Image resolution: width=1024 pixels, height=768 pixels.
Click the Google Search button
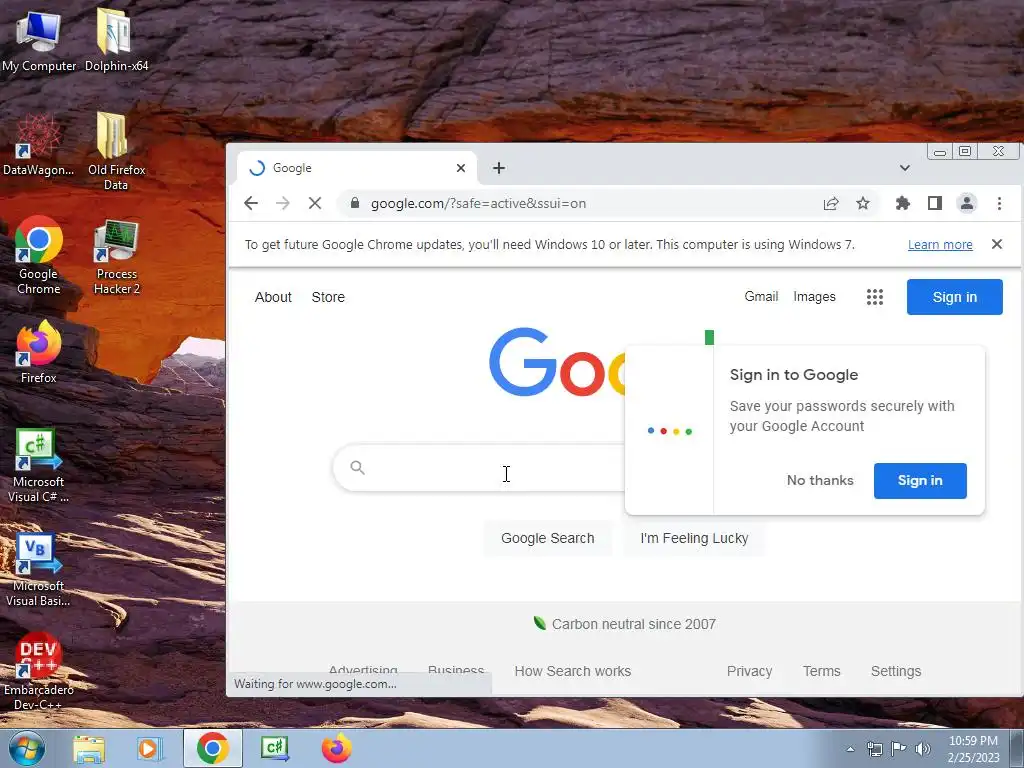pyautogui.click(x=547, y=538)
